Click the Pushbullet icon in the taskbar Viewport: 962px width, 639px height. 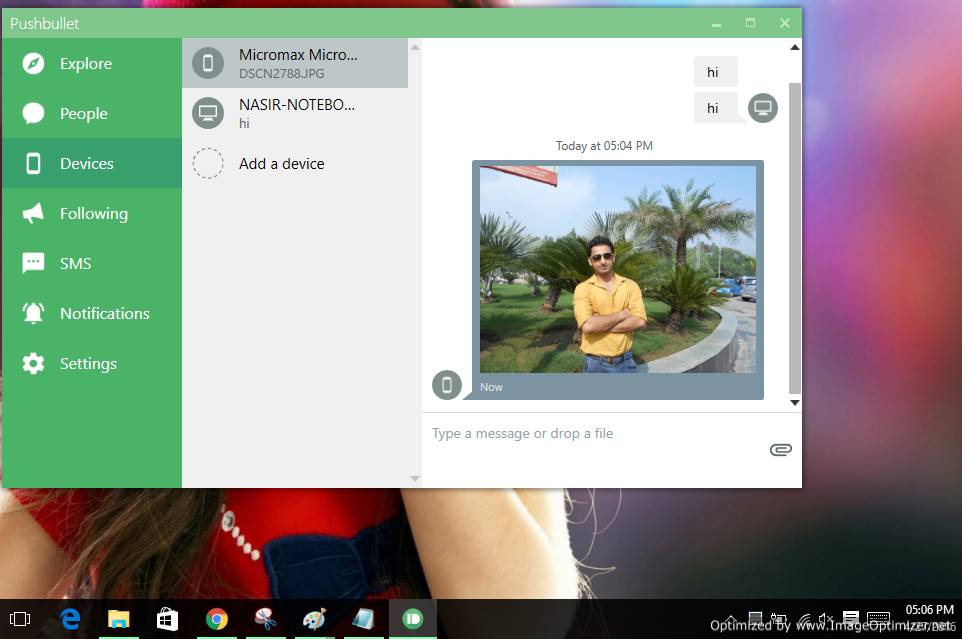coord(413,619)
